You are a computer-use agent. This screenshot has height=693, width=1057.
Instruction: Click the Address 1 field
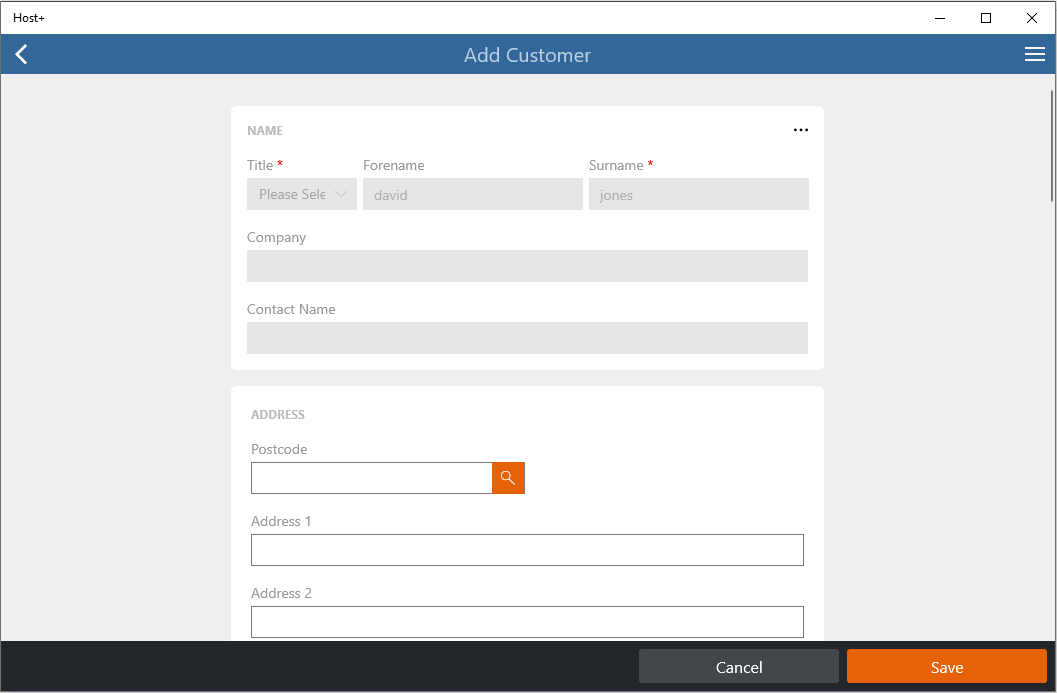(x=527, y=550)
